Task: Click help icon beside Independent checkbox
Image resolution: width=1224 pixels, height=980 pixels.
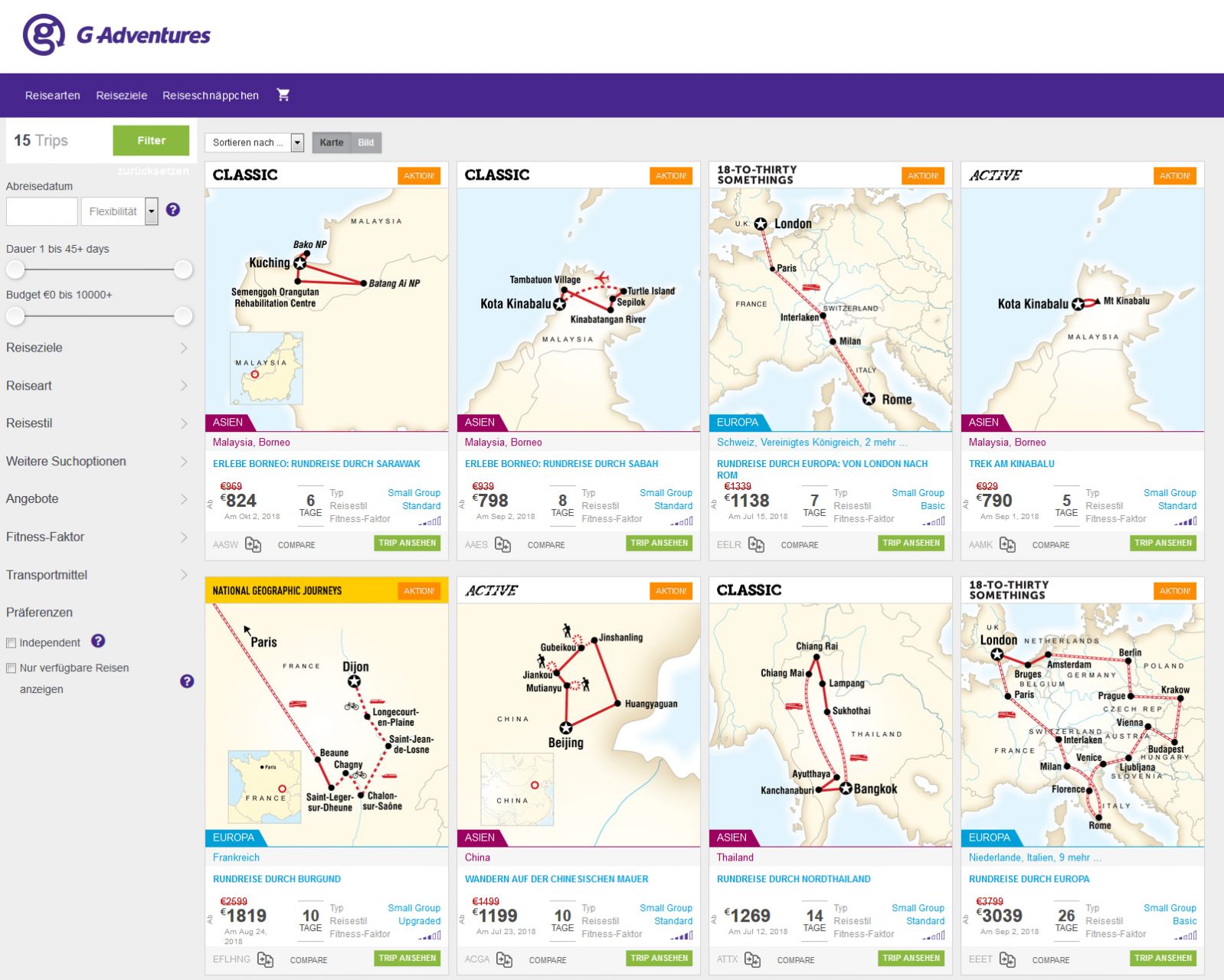Action: 98,642
